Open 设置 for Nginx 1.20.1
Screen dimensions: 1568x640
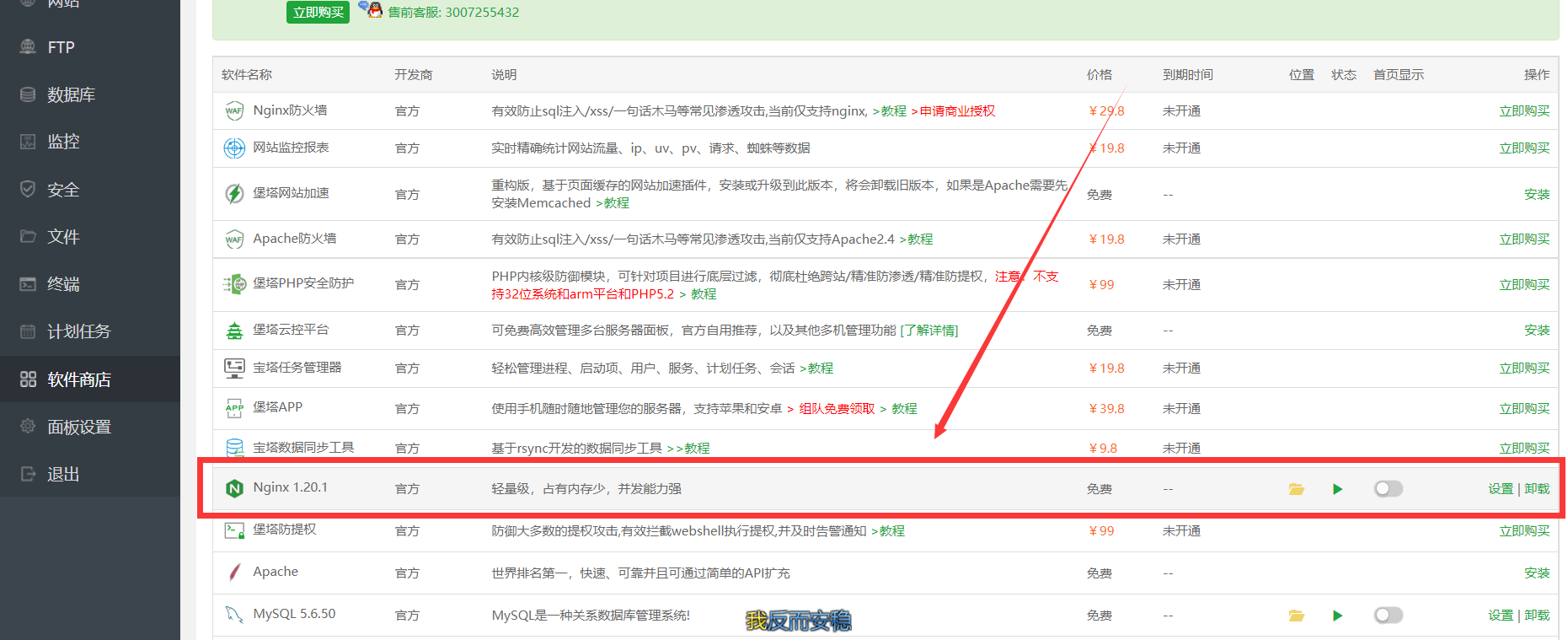tap(1501, 488)
